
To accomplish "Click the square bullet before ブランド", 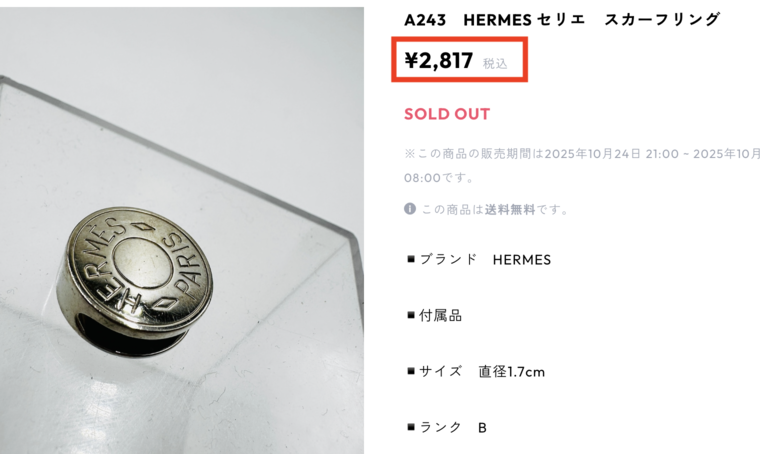I will [x=411, y=259].
